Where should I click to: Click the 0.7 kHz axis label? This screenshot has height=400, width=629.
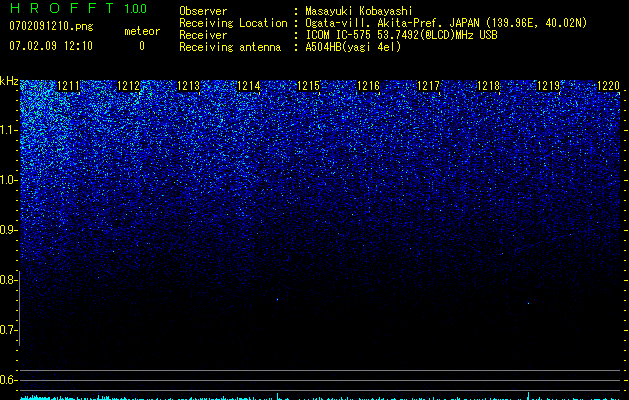pyautogui.click(x=9, y=330)
